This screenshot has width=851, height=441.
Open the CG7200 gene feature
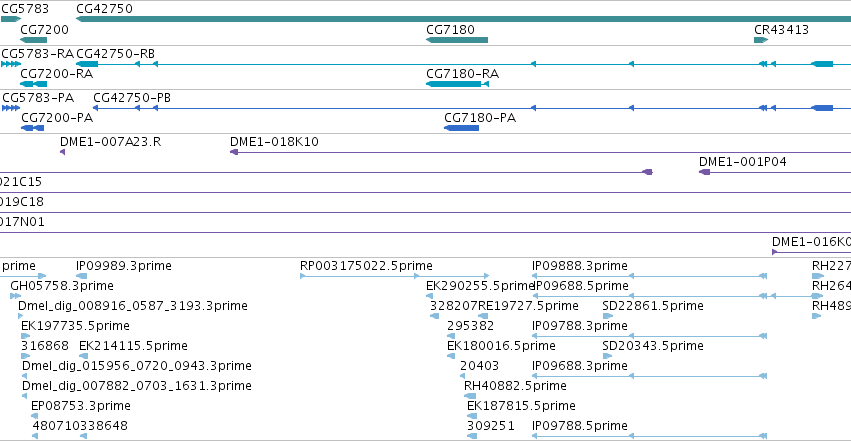coord(34,40)
